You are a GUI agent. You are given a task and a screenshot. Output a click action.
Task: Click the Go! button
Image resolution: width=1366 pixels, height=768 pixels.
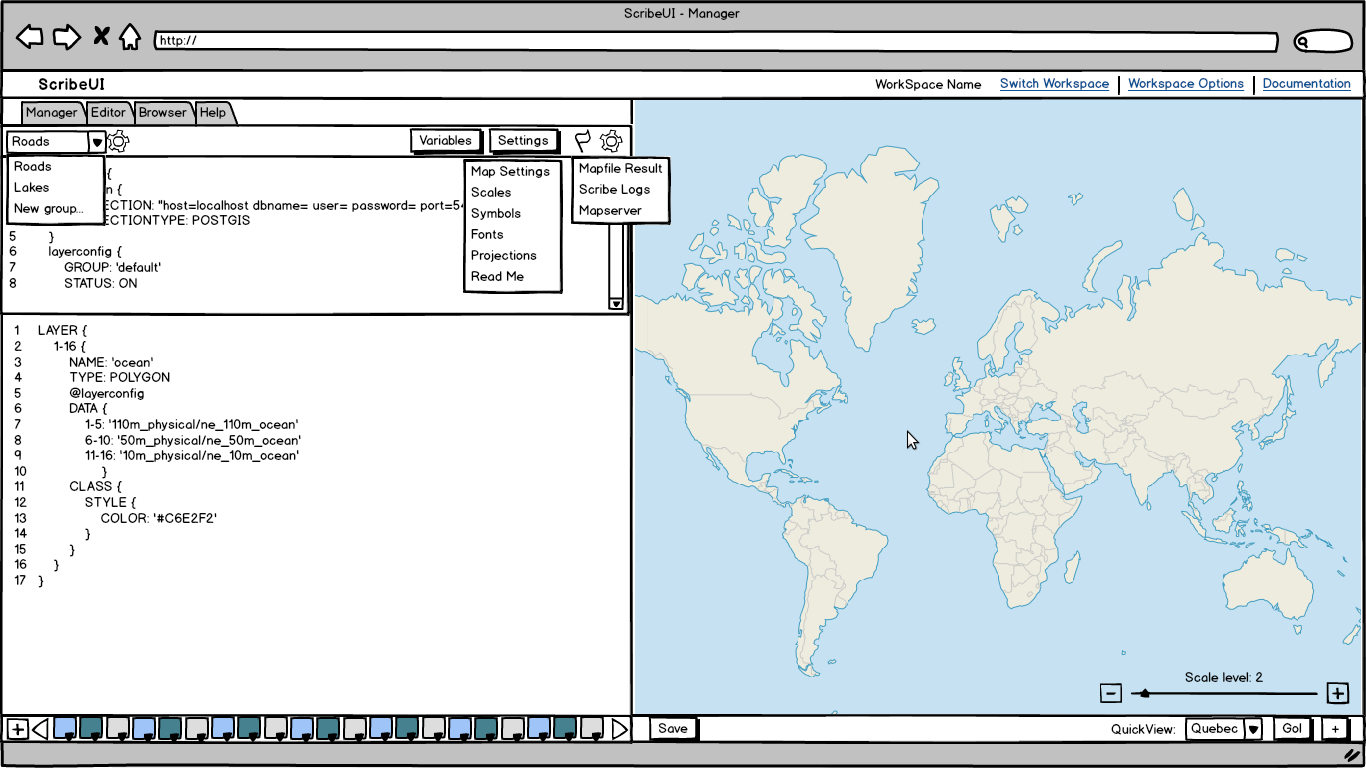pyautogui.click(x=1292, y=729)
